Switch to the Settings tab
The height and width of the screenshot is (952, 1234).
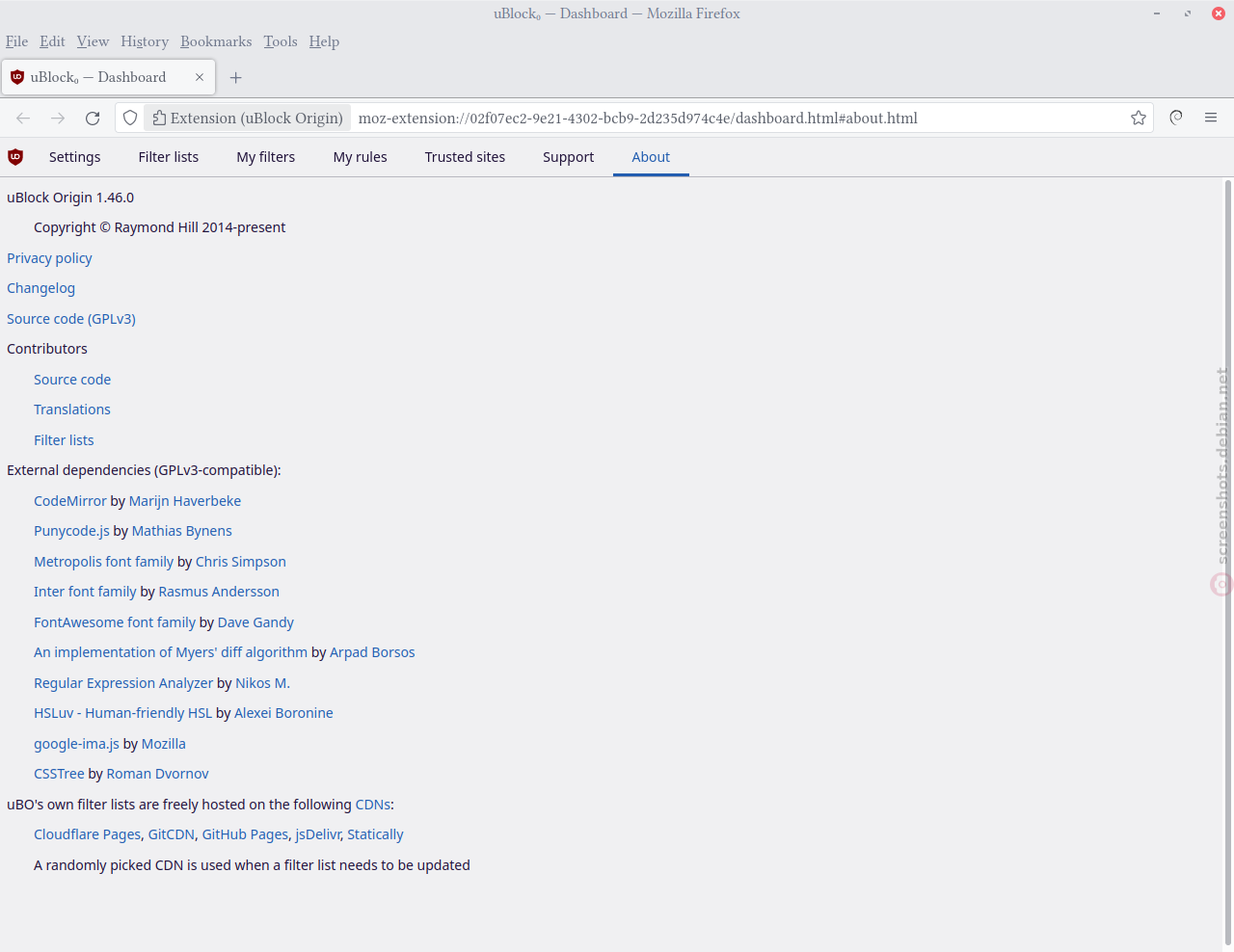pos(74,157)
